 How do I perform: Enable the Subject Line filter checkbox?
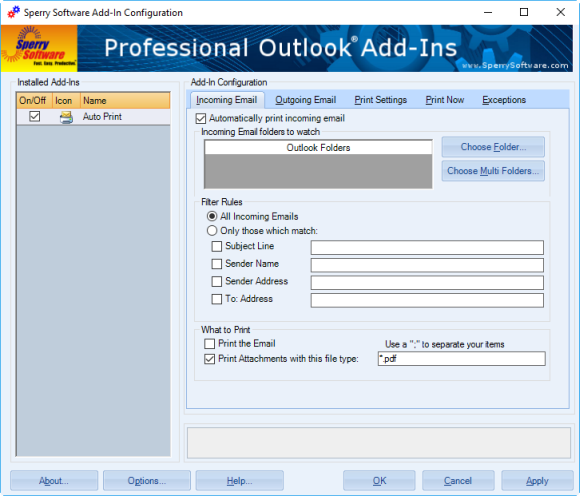(216, 246)
